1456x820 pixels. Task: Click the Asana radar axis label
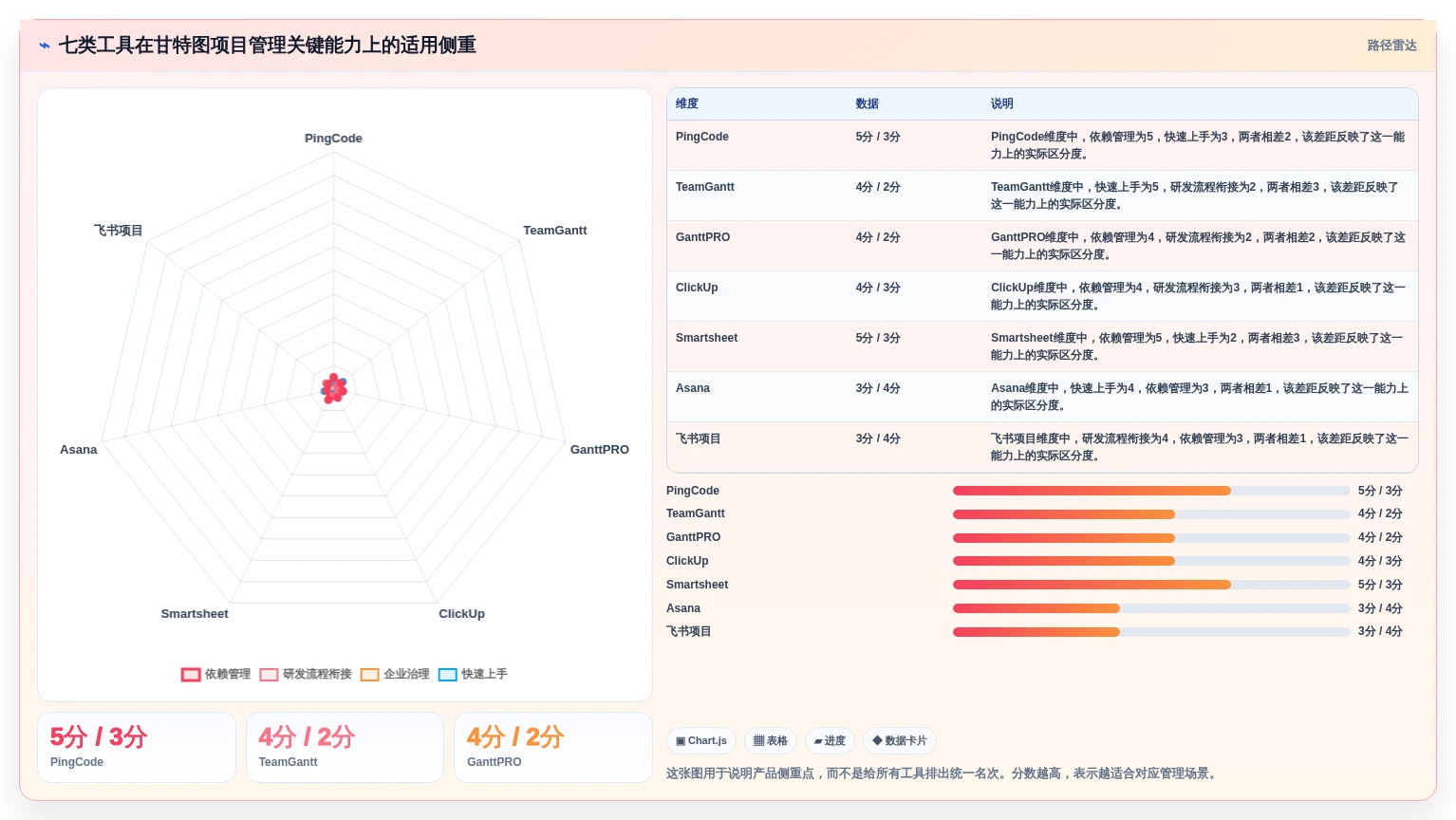pos(79,450)
